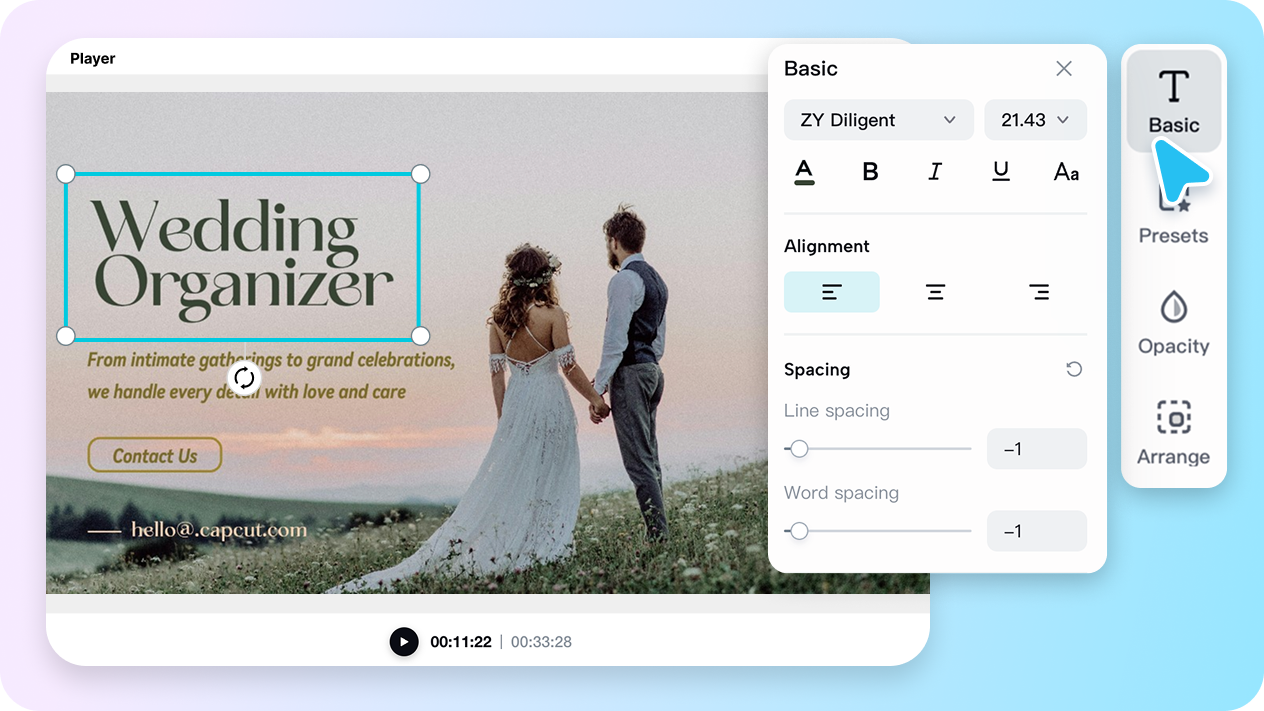Toggle italic formatting
Image resolution: width=1264 pixels, height=711 pixels.
(935, 171)
